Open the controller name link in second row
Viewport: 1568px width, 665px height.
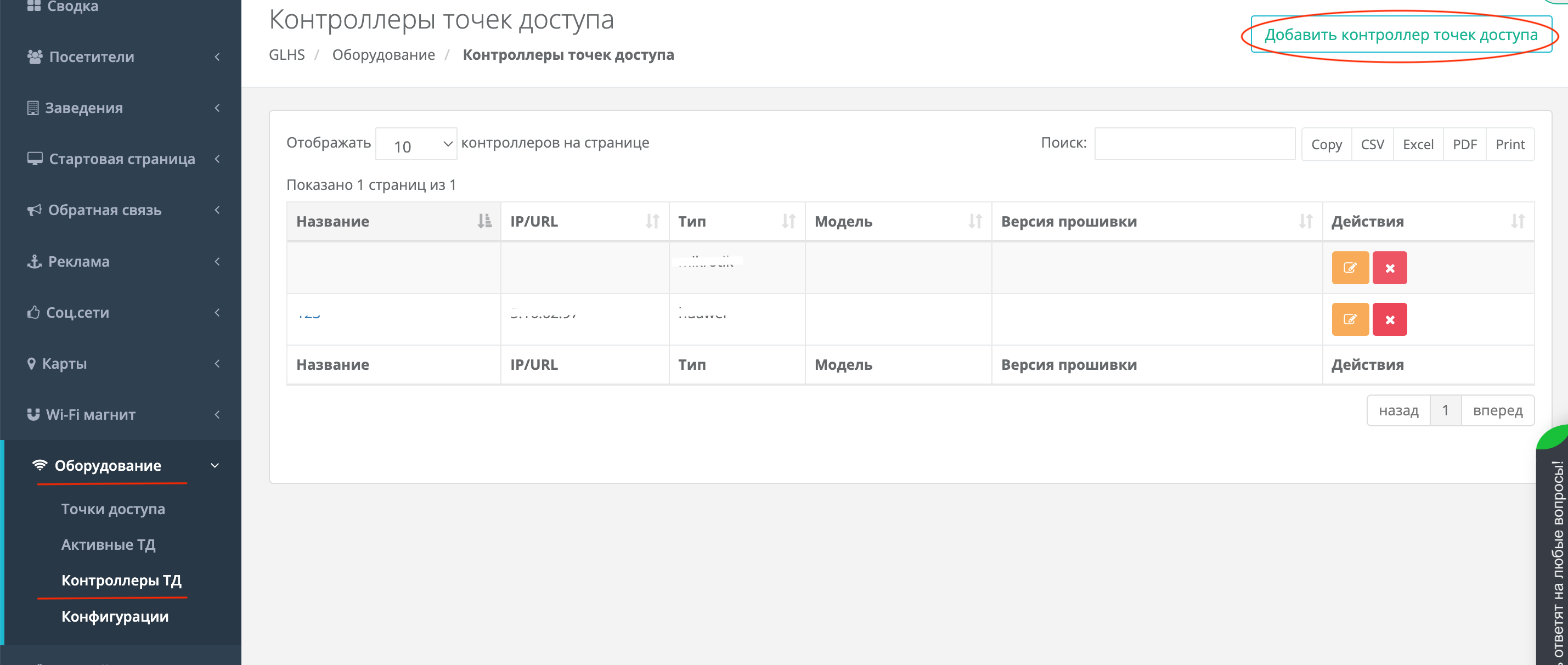(x=309, y=315)
